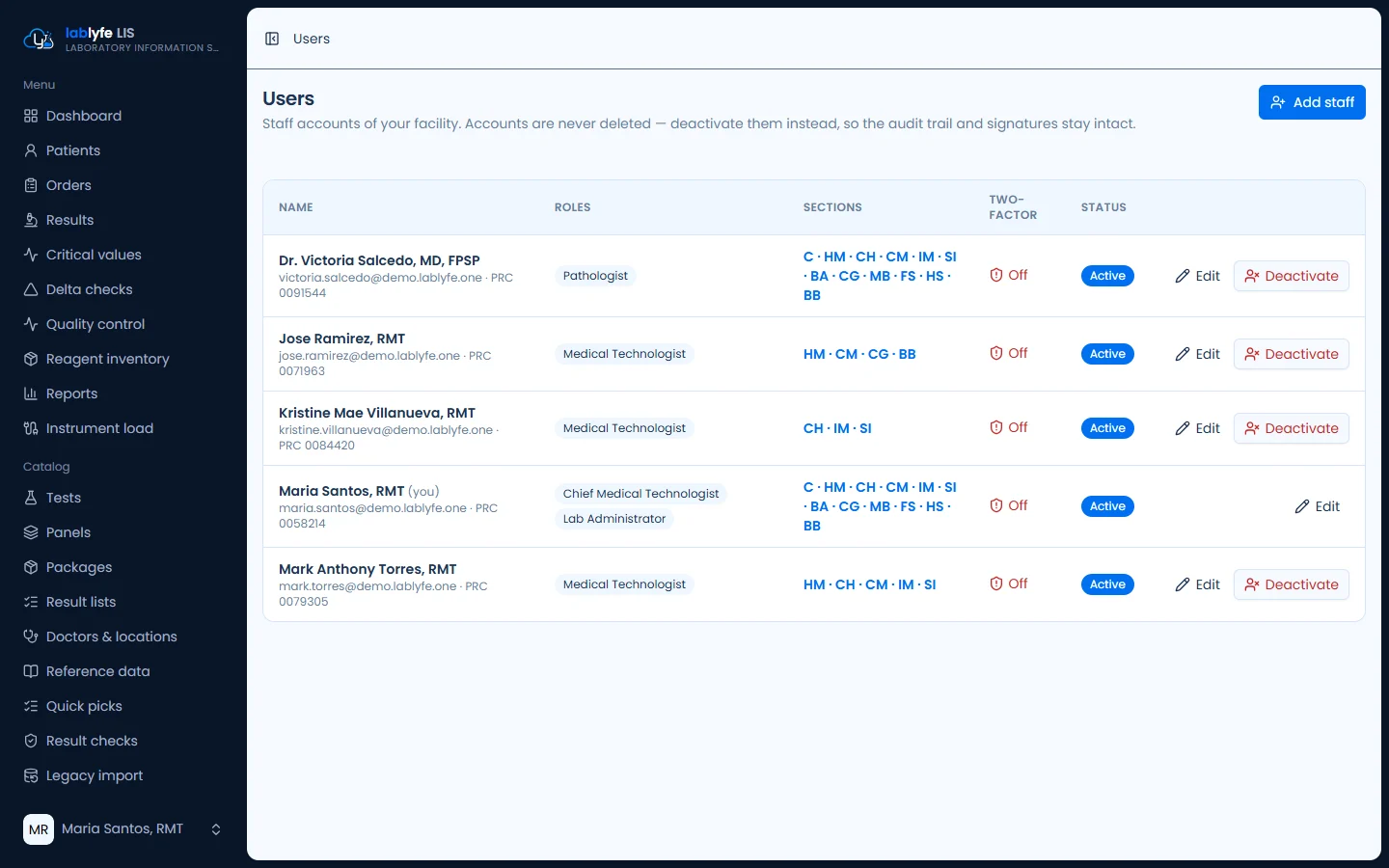Edit Mark Anthony Torres's account

point(1197,584)
